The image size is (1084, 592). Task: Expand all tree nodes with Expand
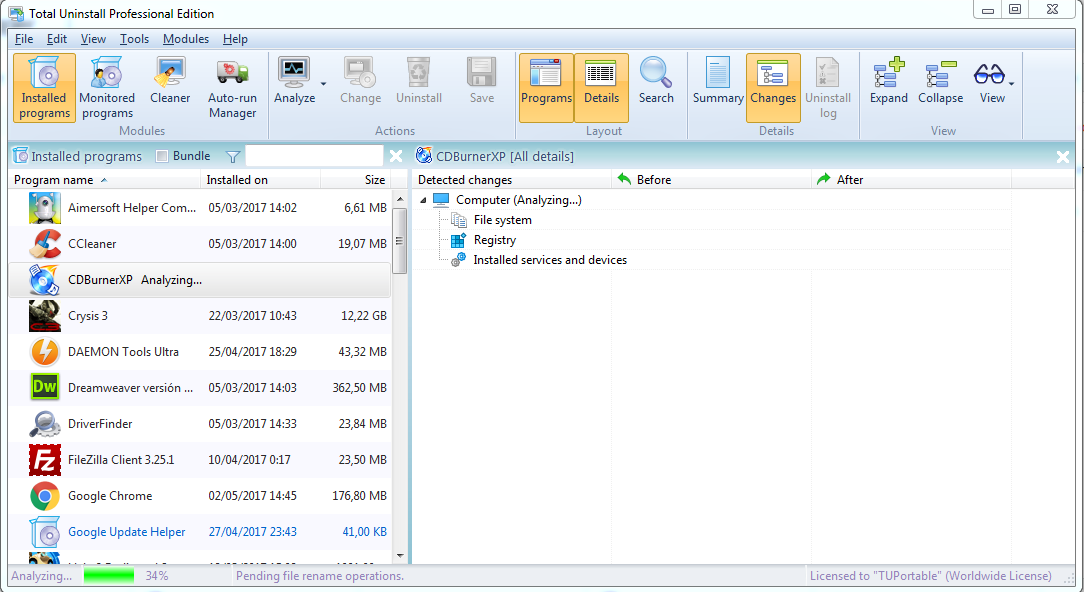pyautogui.click(x=889, y=81)
